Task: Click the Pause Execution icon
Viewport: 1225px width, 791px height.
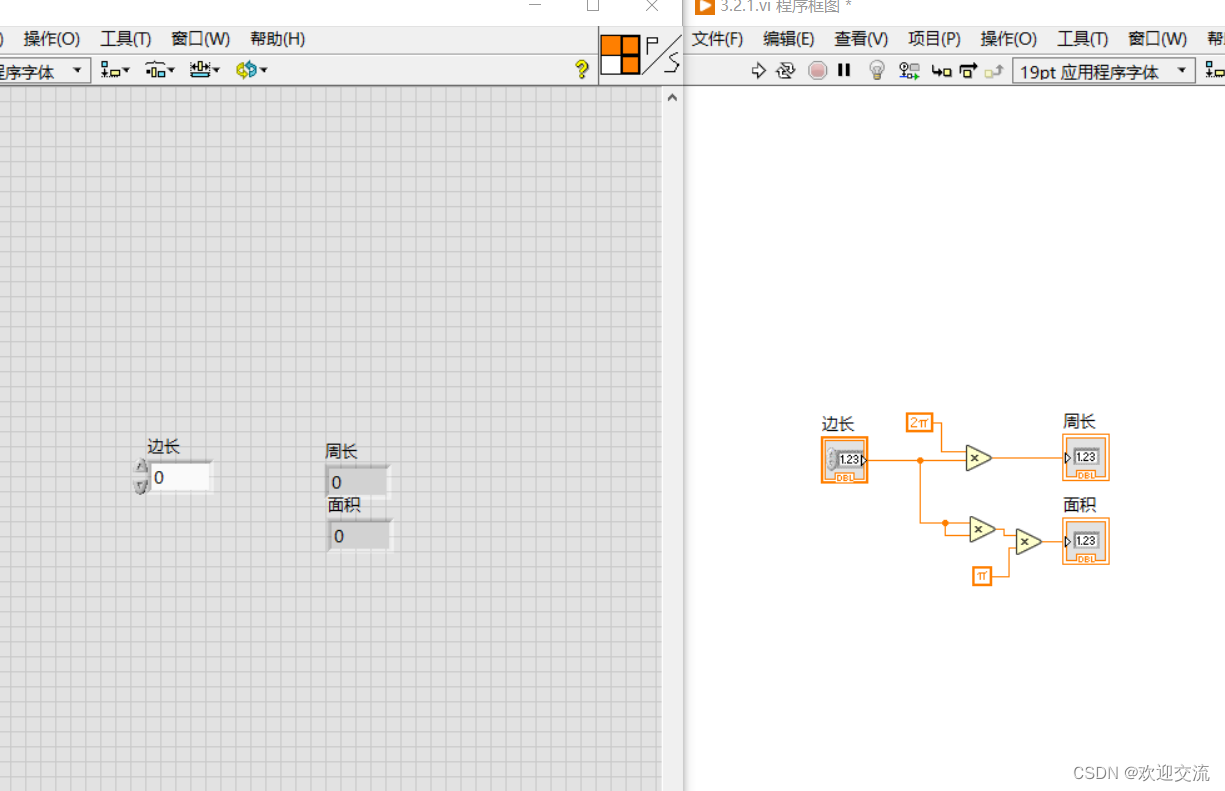Action: click(x=845, y=70)
